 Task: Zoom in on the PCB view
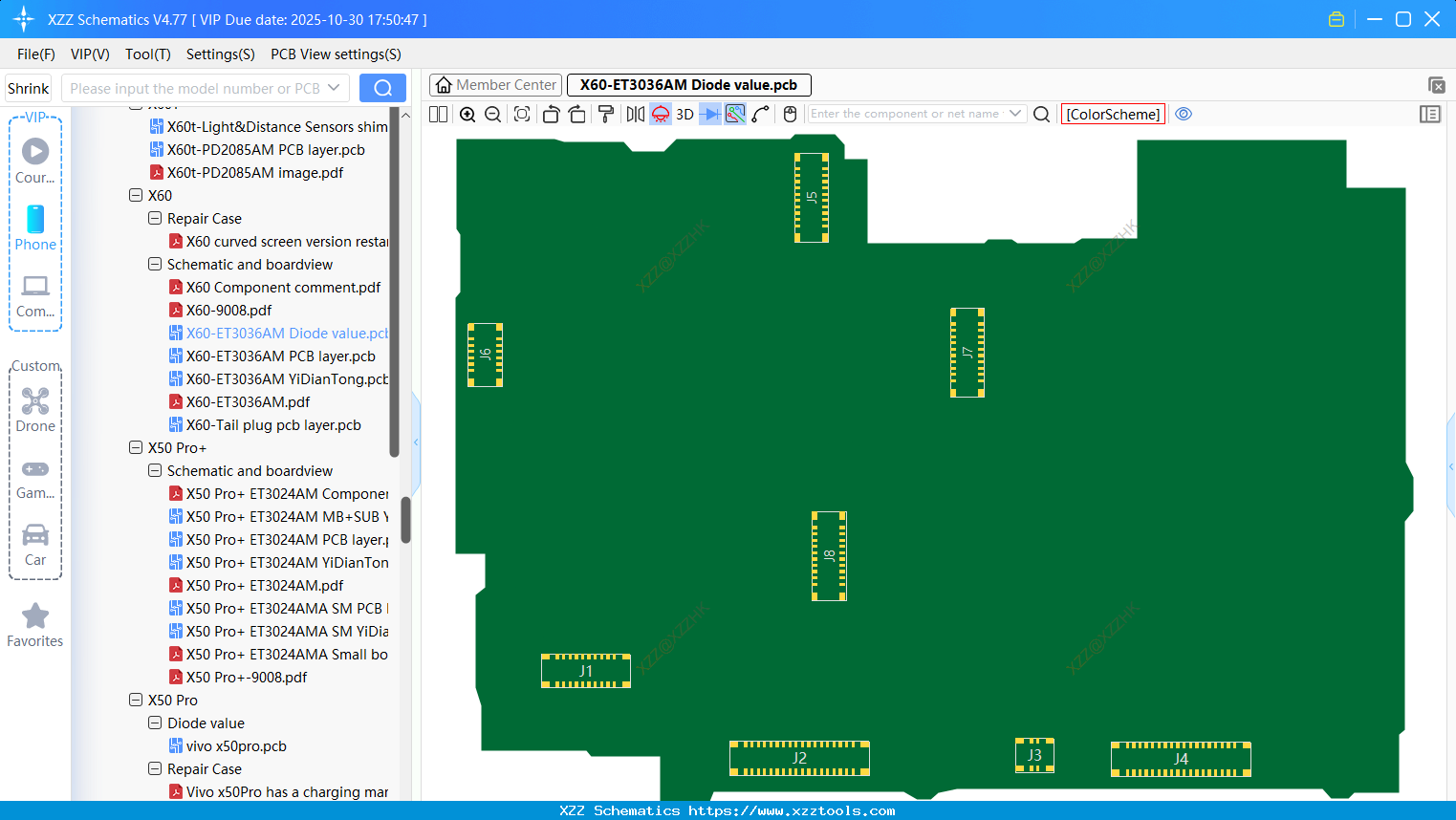pos(467,114)
